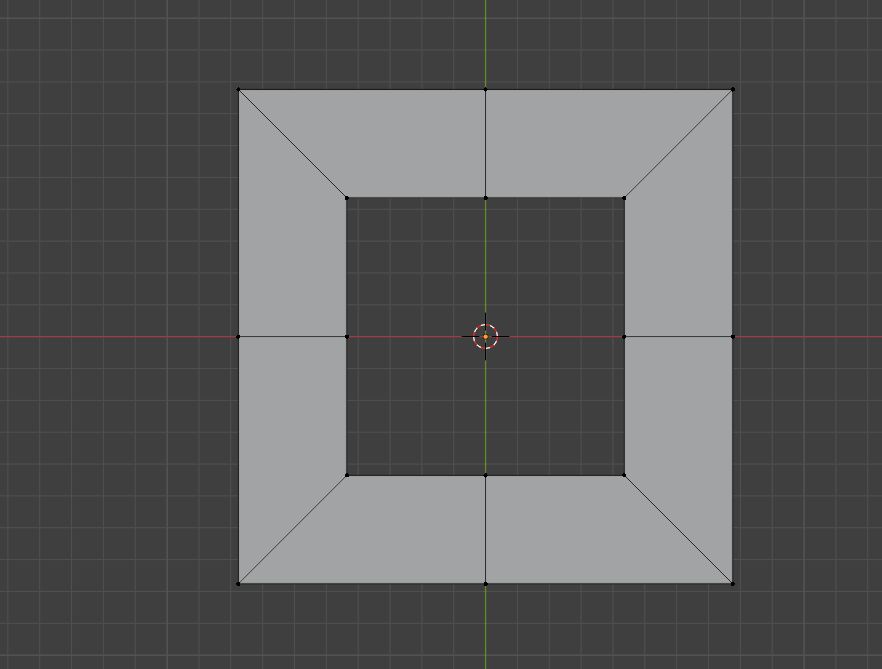The width and height of the screenshot is (882, 669).
Task: Select the top-left diagonal edge
Action: point(292,143)
